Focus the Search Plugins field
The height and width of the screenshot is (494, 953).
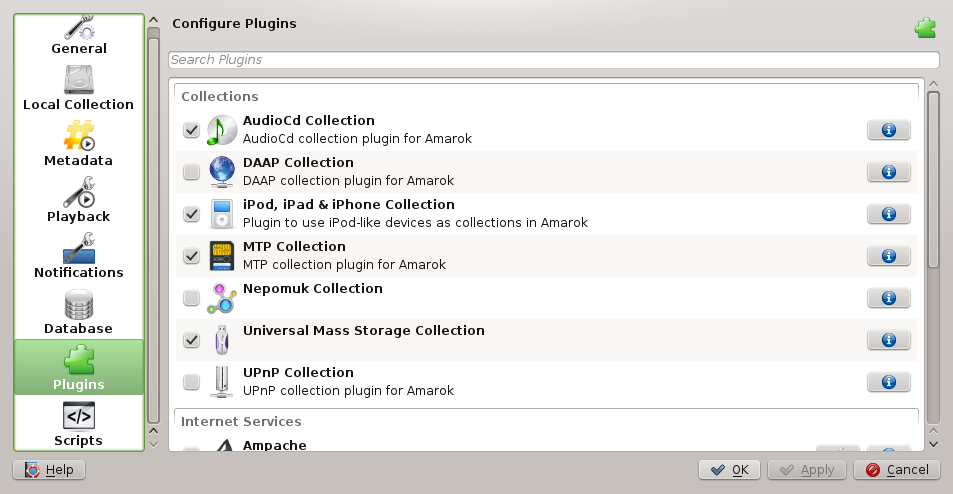(553, 60)
